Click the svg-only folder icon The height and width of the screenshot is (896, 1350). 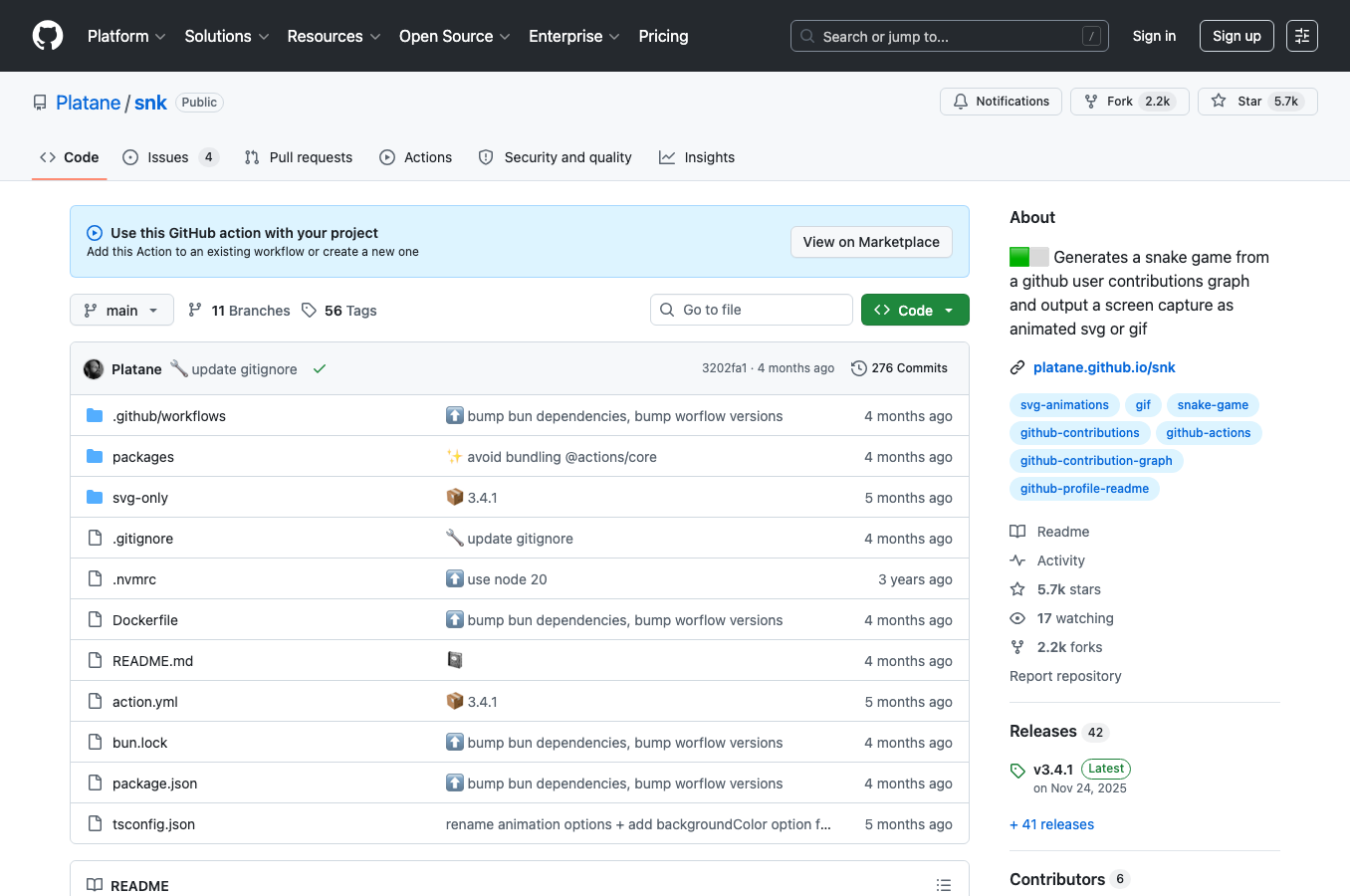pos(95,498)
